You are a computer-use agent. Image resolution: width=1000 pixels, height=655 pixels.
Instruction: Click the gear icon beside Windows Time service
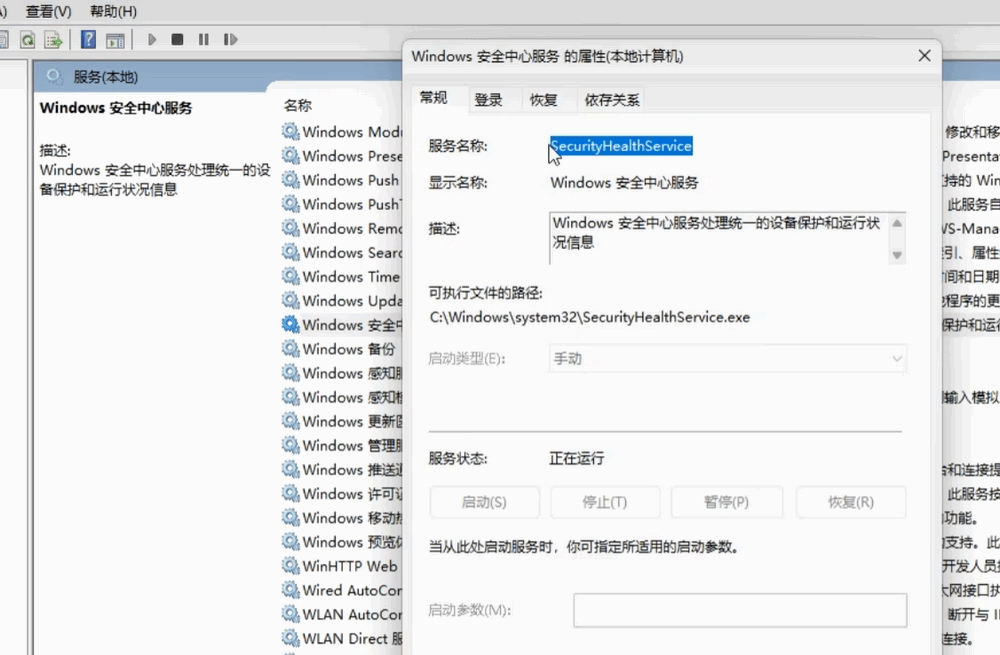coord(291,276)
